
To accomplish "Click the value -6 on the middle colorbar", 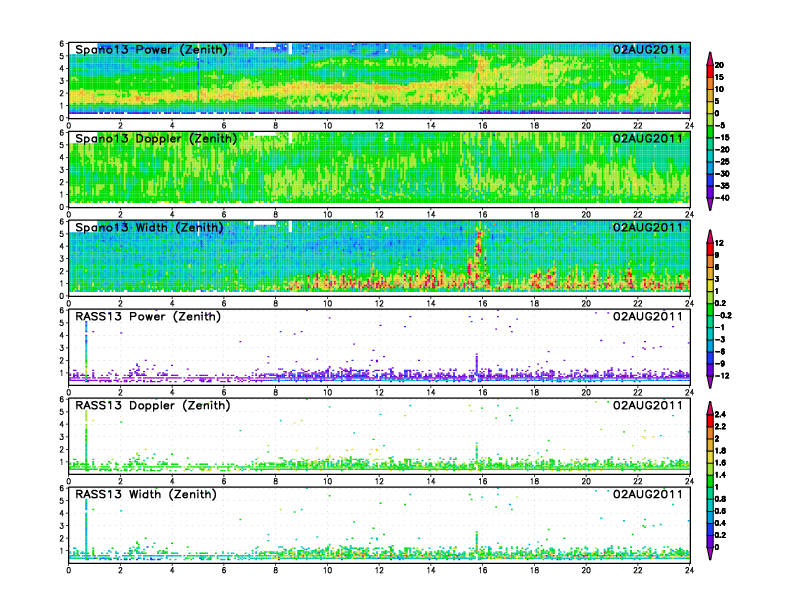I will 720,351.
